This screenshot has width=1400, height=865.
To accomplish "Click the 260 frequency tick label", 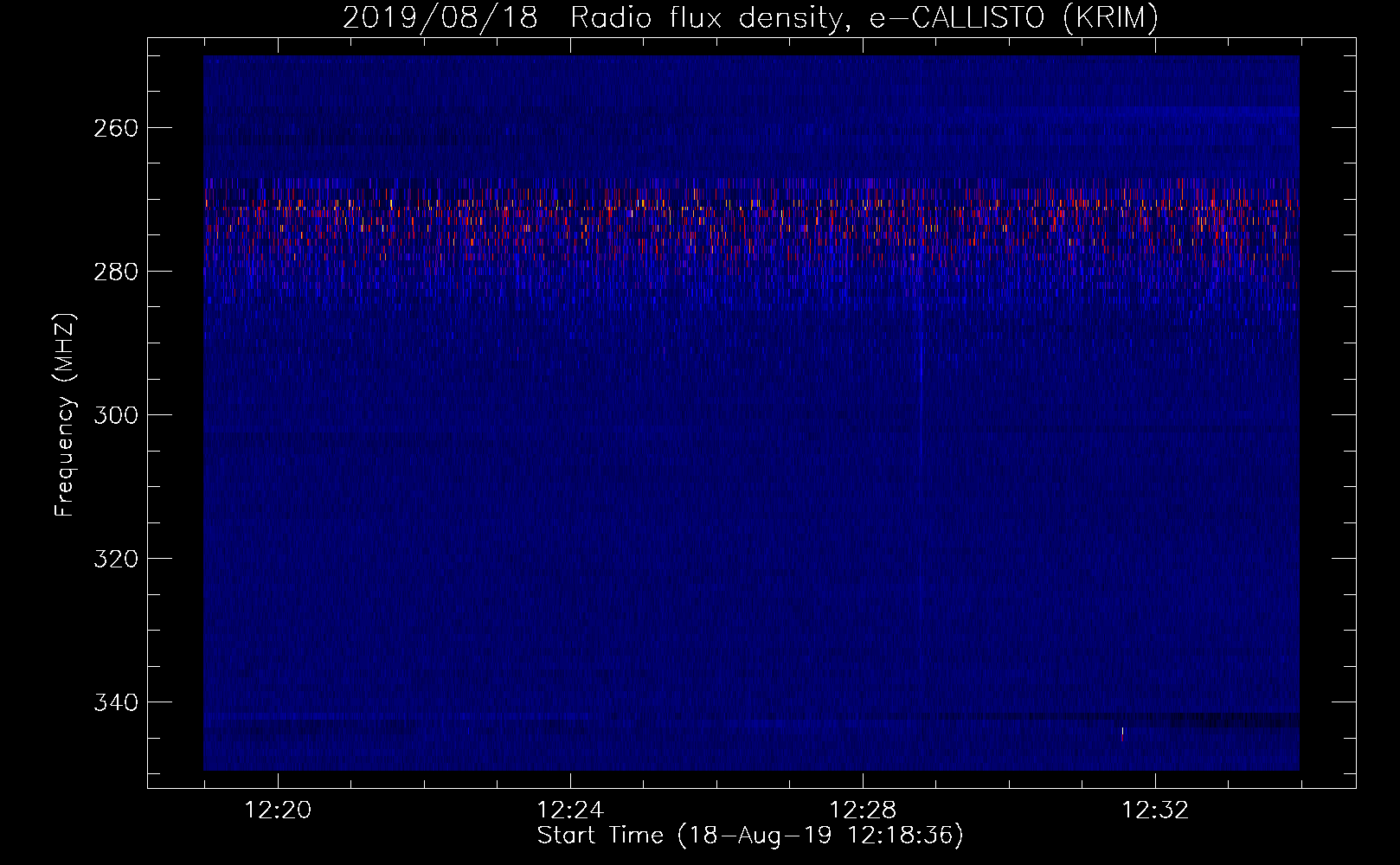I will 115,128.
